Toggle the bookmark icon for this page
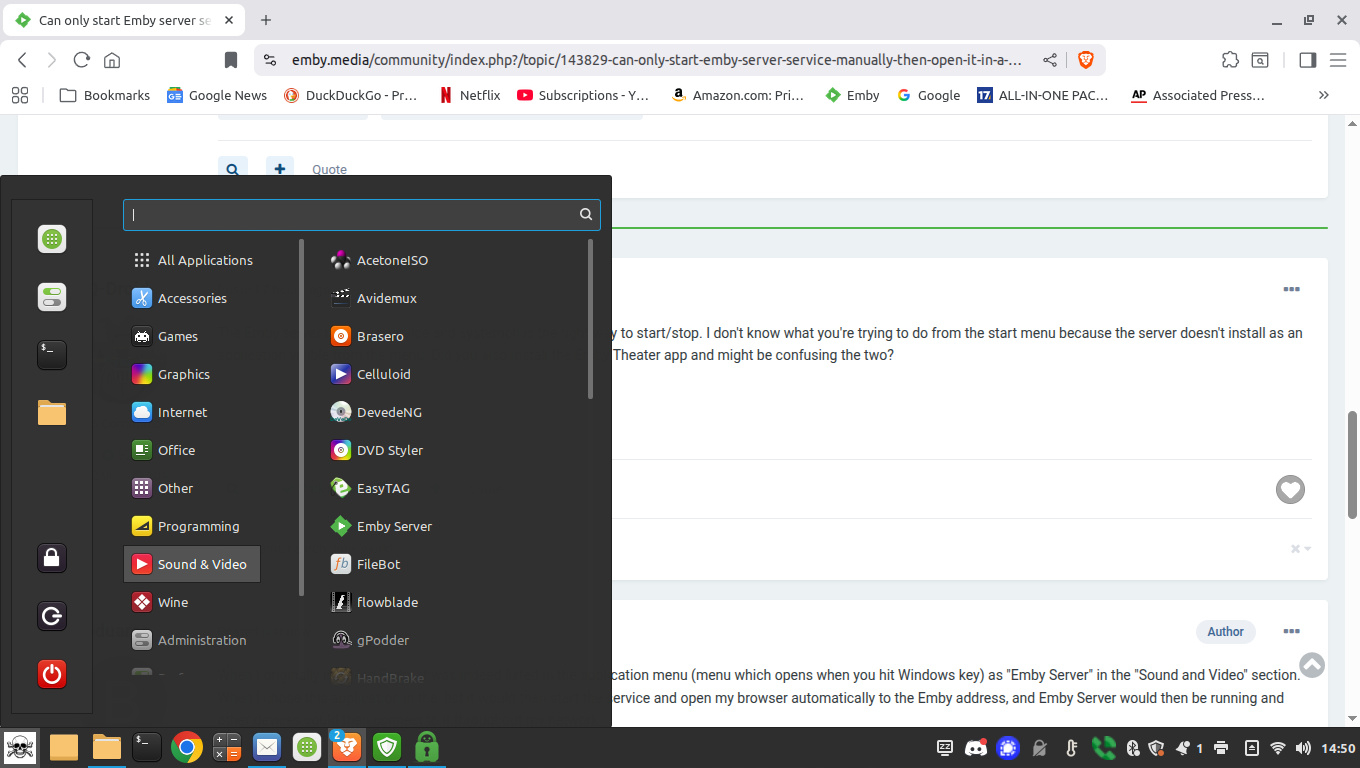The height and width of the screenshot is (768, 1360). pos(231,60)
